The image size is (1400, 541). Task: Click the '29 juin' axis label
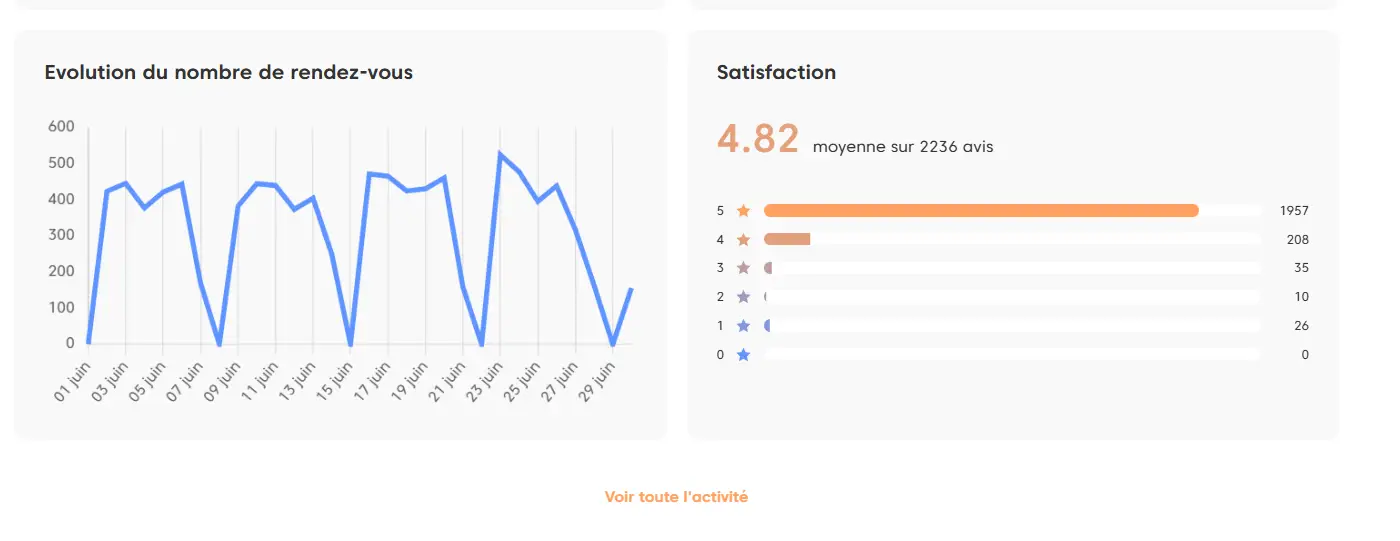(596, 383)
